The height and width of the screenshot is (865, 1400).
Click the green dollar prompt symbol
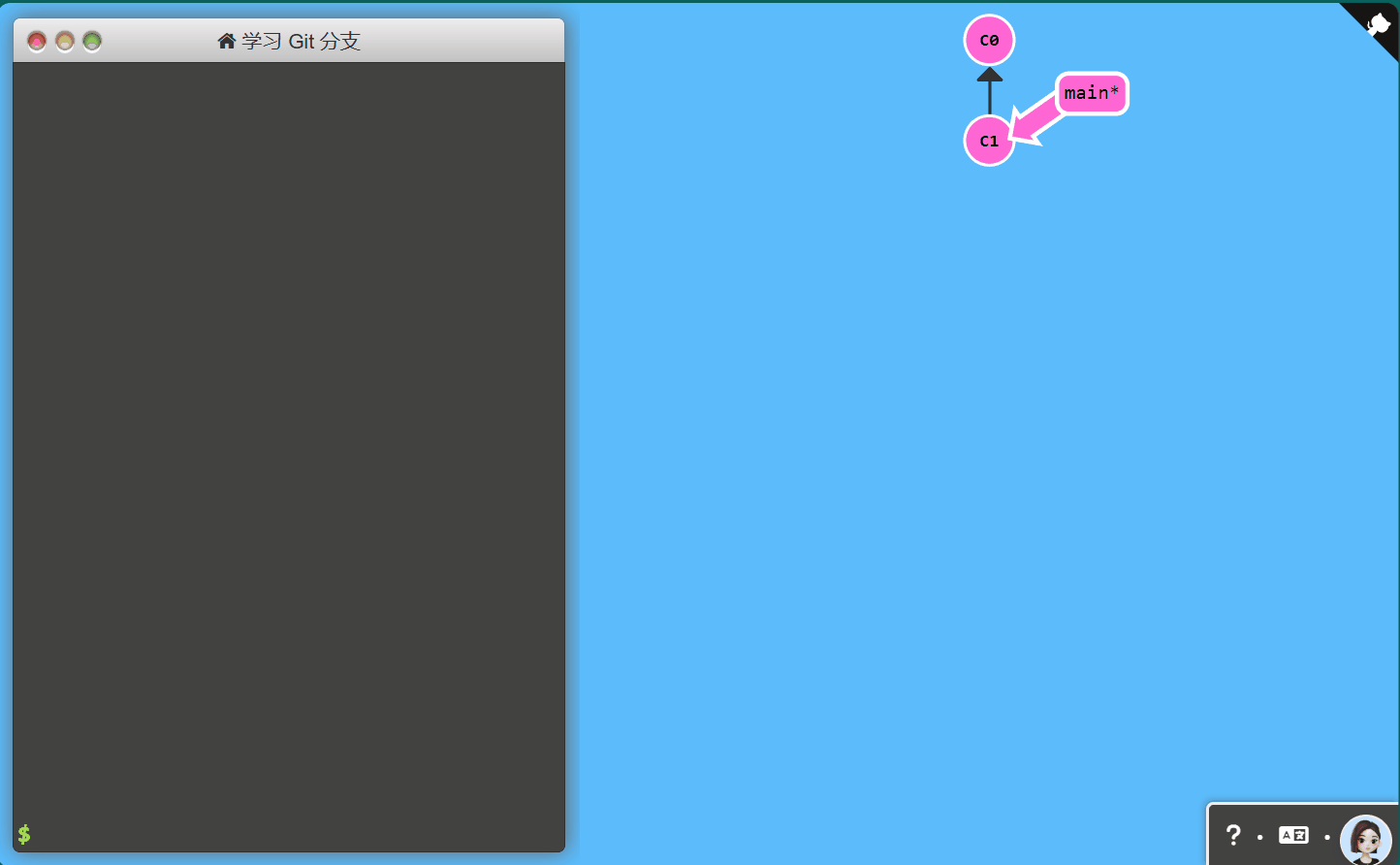(25, 834)
